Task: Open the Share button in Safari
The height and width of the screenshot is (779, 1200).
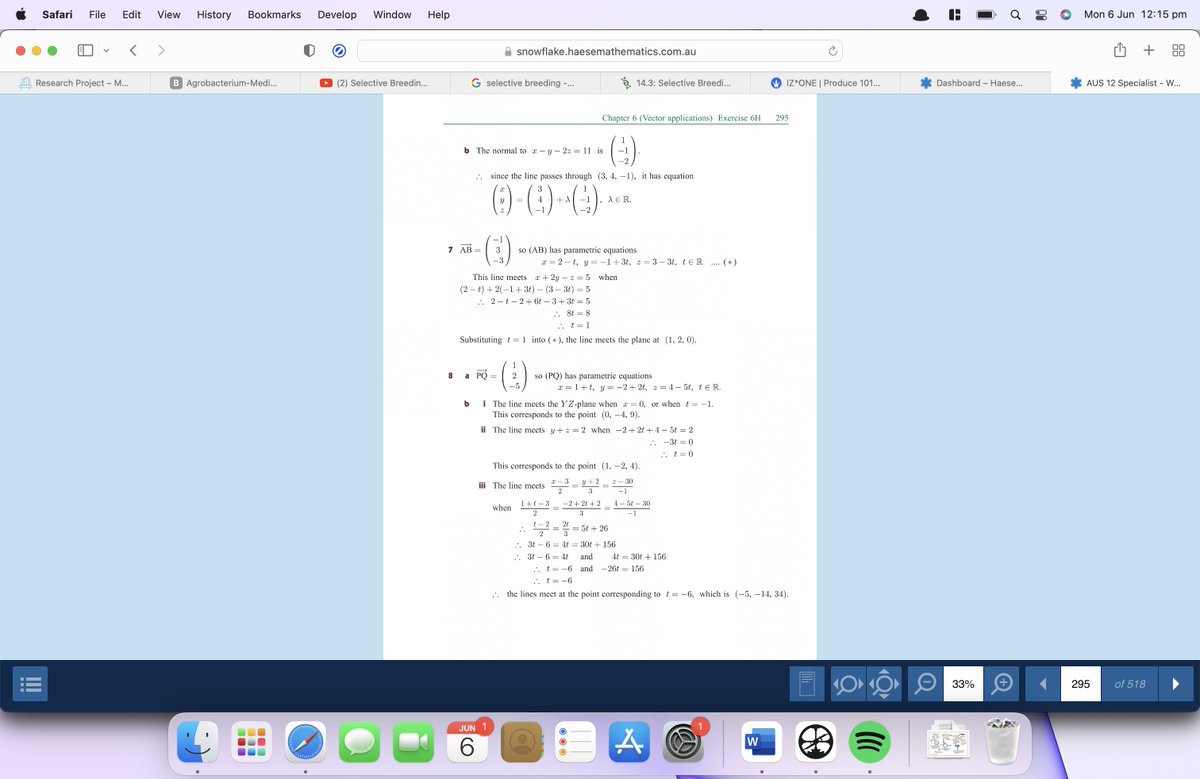Action: (x=1122, y=50)
